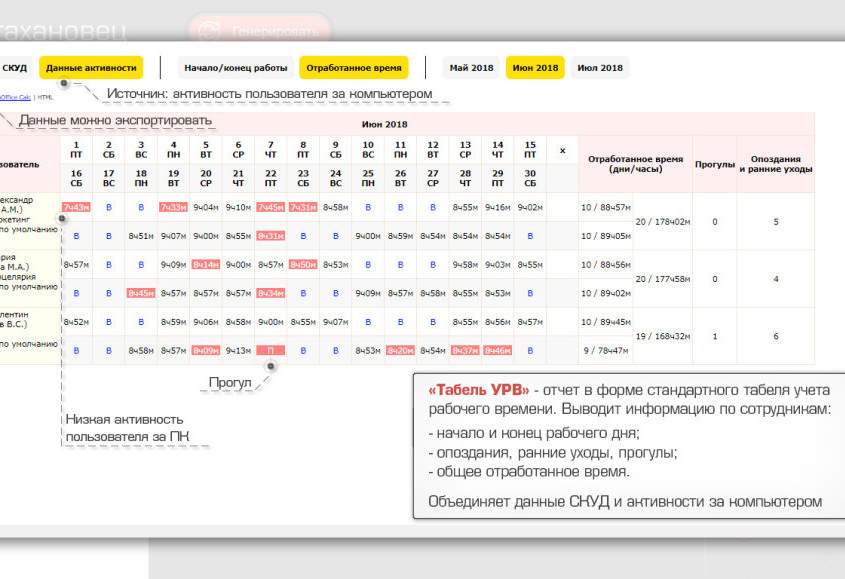Click the × in the table header
The image size is (845, 579).
click(563, 150)
